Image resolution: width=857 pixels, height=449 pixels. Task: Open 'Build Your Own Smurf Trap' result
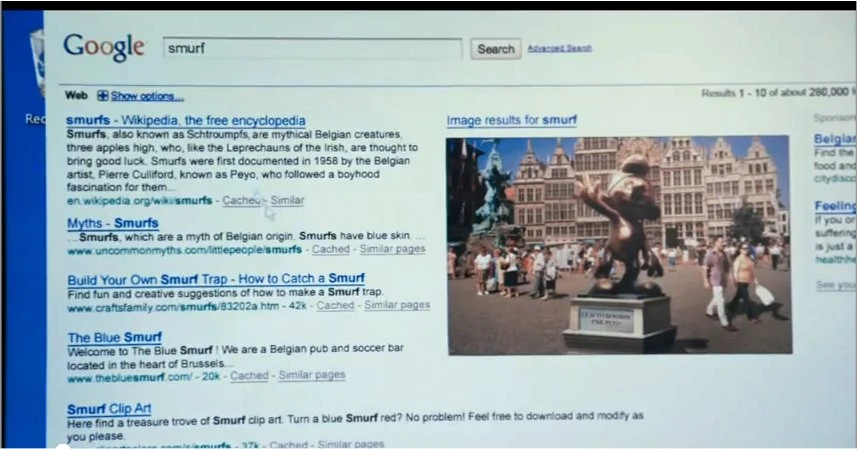point(216,279)
